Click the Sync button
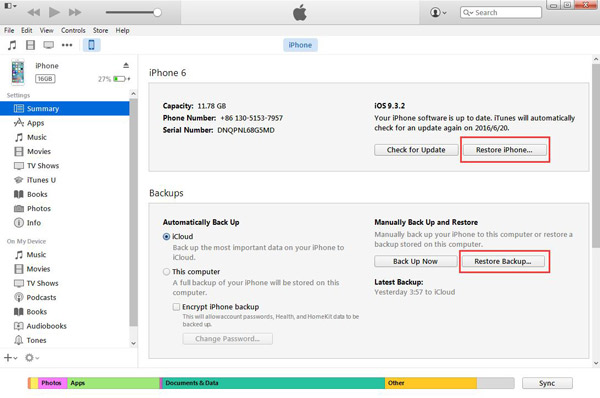The image size is (600, 398). [x=547, y=383]
